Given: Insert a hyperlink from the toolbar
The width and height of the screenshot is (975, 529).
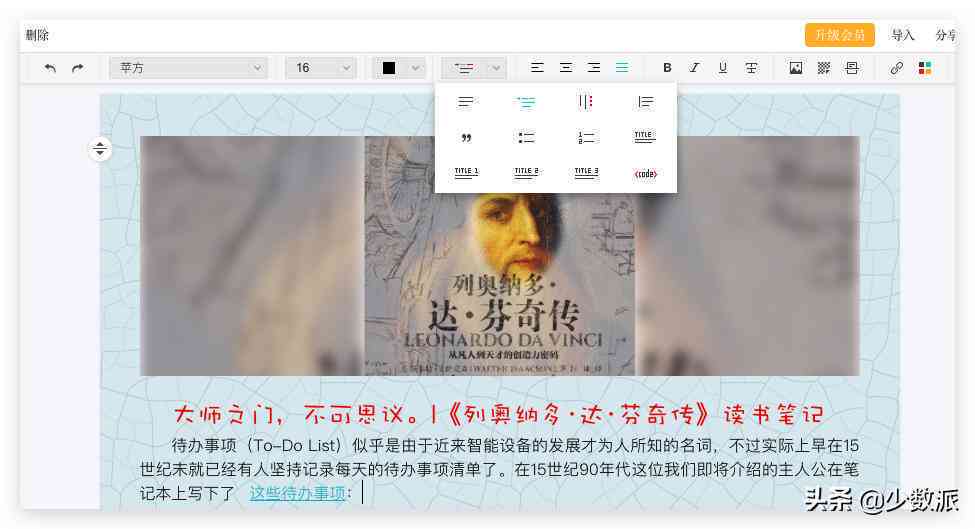Looking at the screenshot, I should tap(896, 68).
